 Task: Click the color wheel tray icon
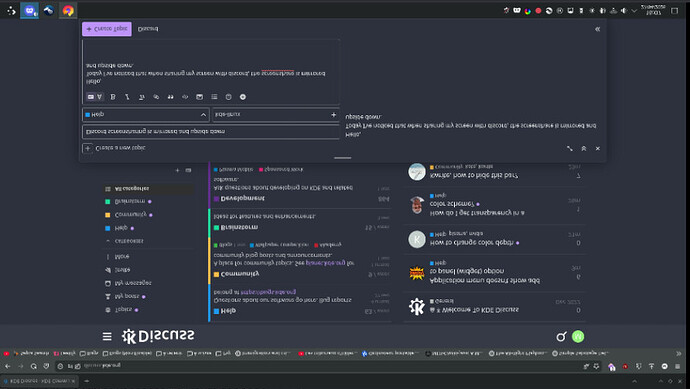click(x=528, y=11)
